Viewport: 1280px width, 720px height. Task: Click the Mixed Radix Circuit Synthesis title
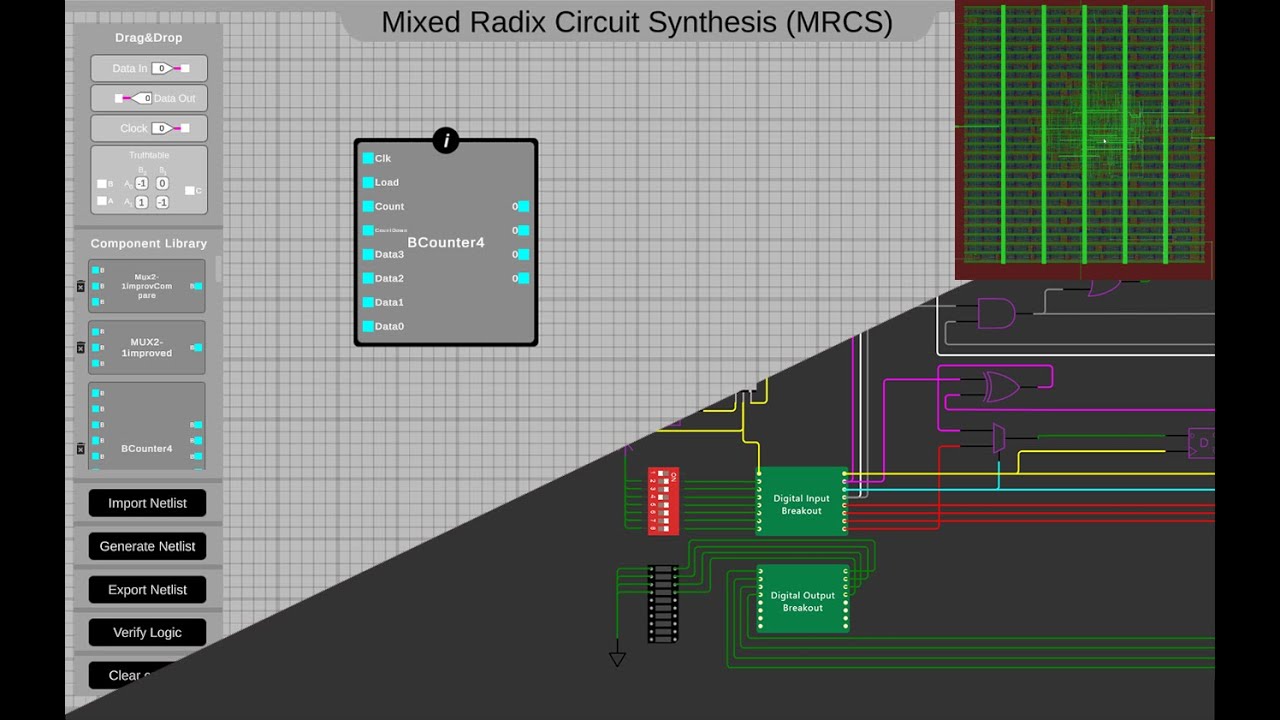tap(637, 22)
